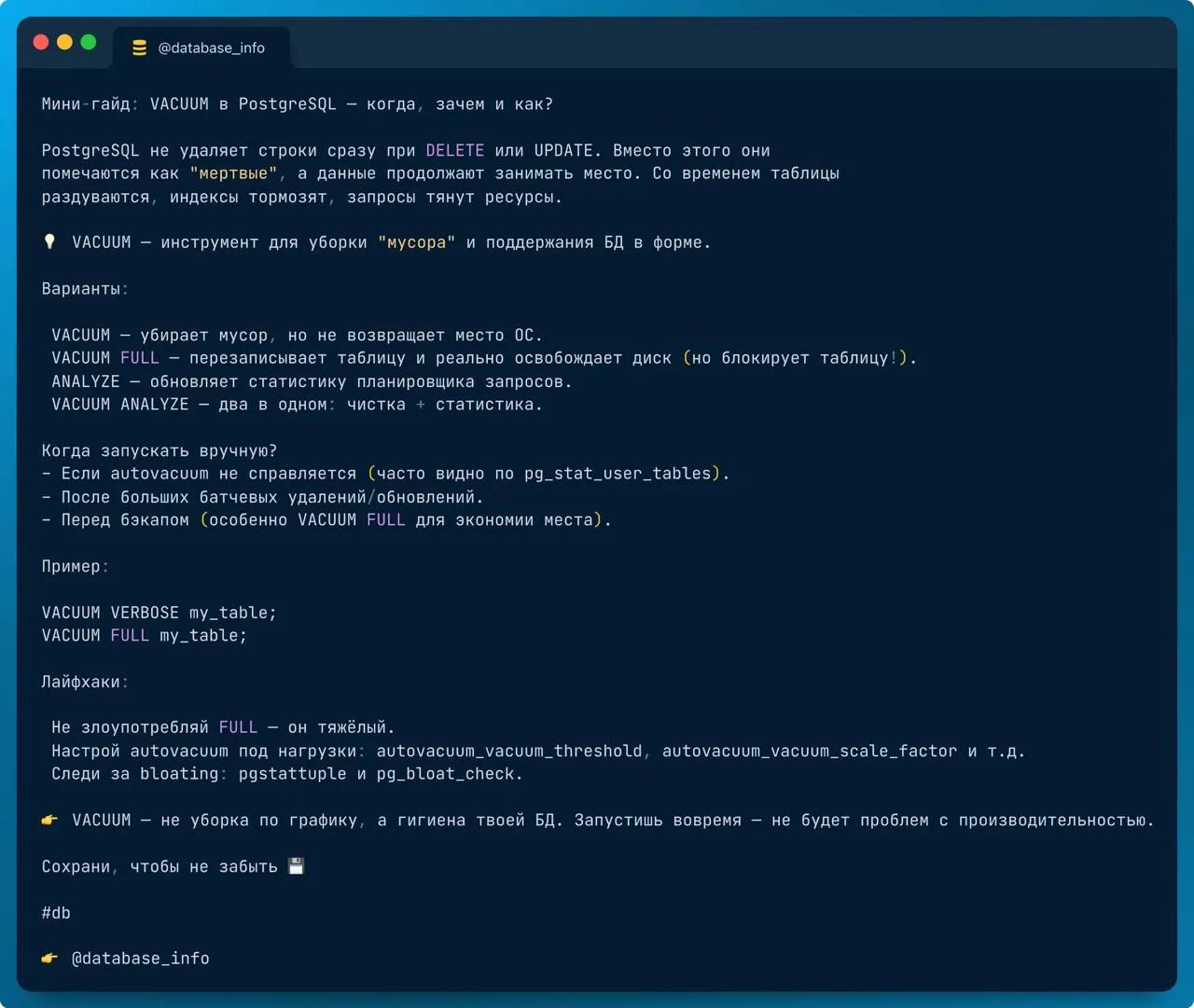The width and height of the screenshot is (1194, 1008).
Task: Click 'Когда запускать вручную?' heading
Action: click(160, 450)
